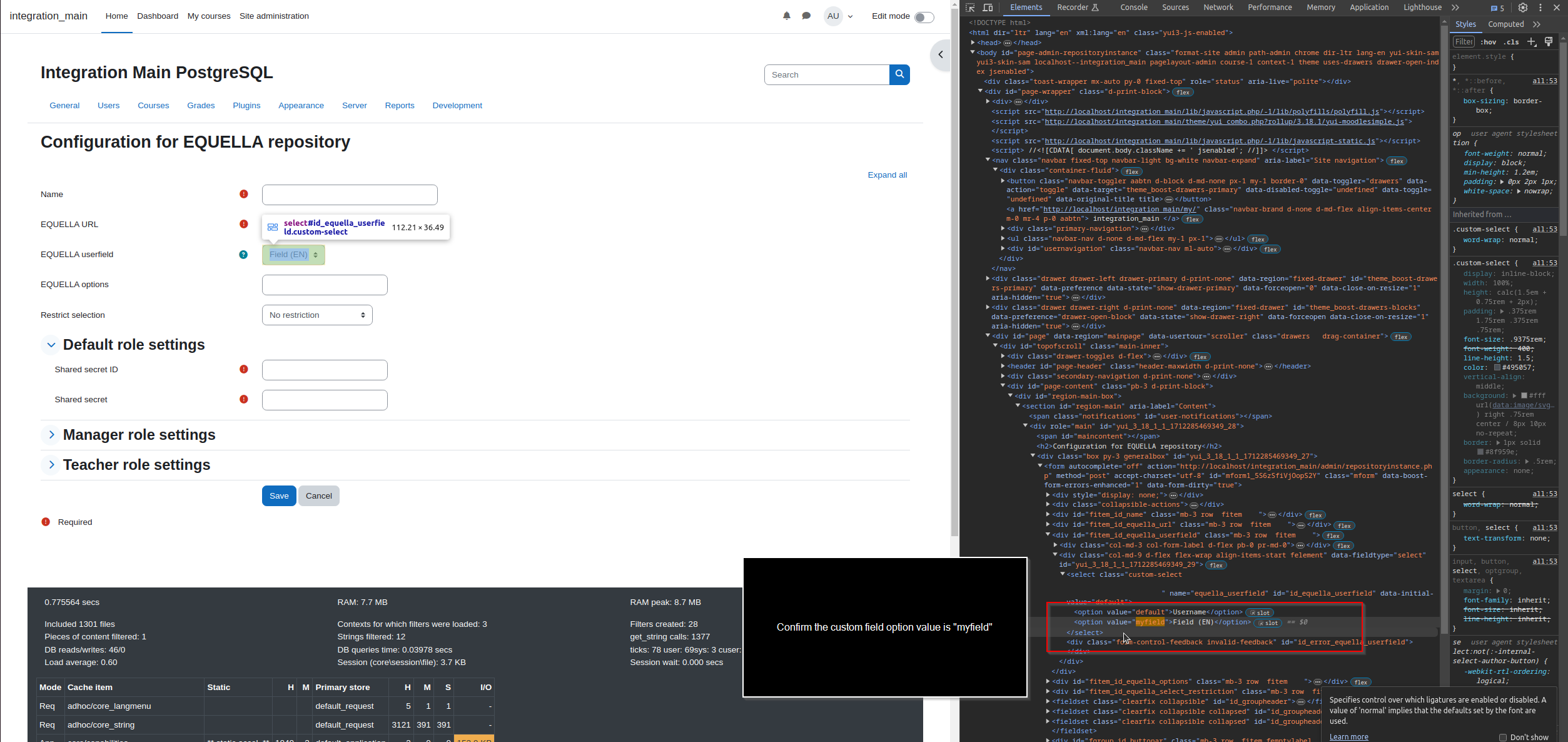Focus the Shared secret ID field
Image resolution: width=1568 pixels, height=742 pixels.
coord(325,370)
